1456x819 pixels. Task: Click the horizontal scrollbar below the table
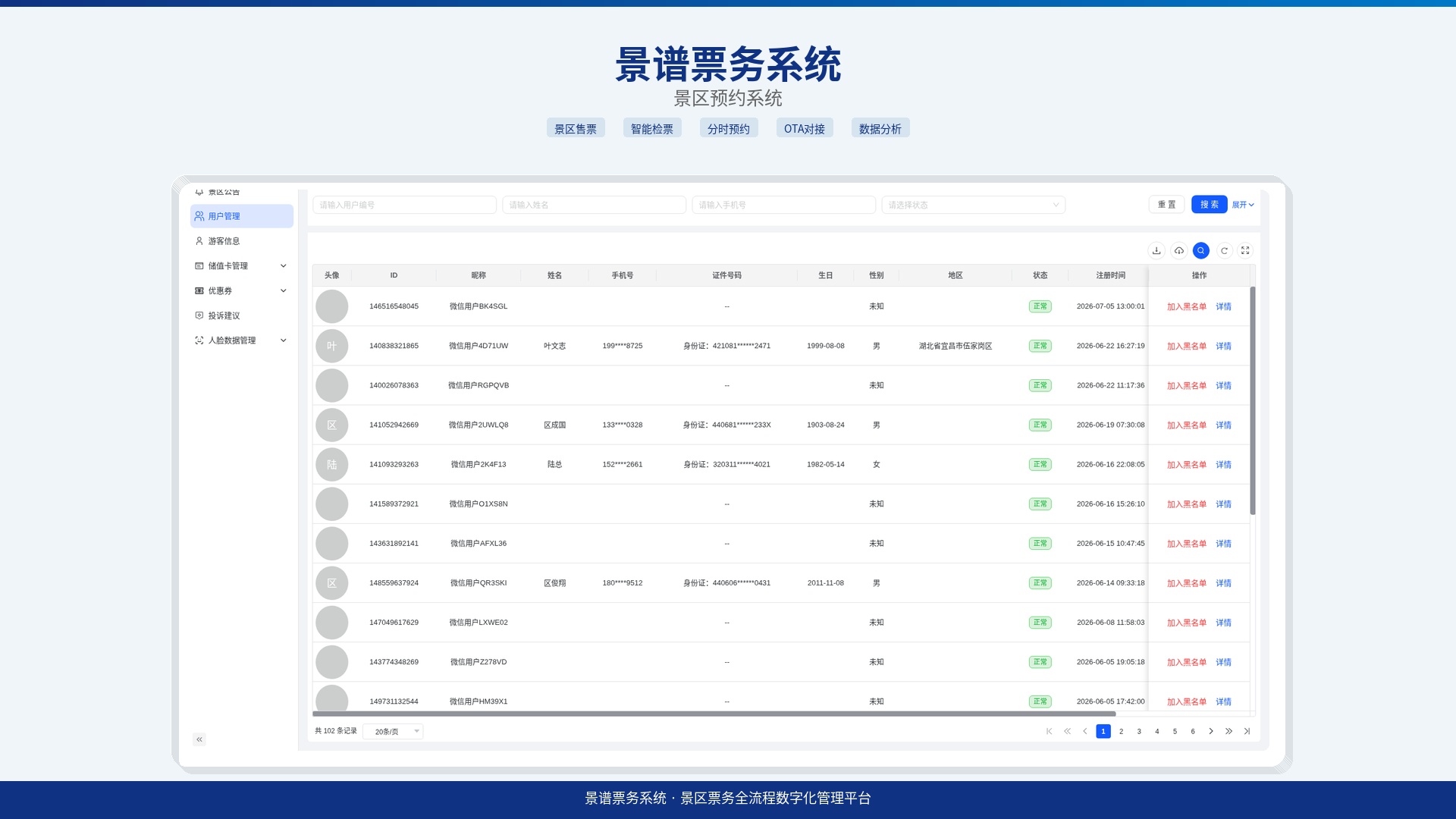point(714,714)
